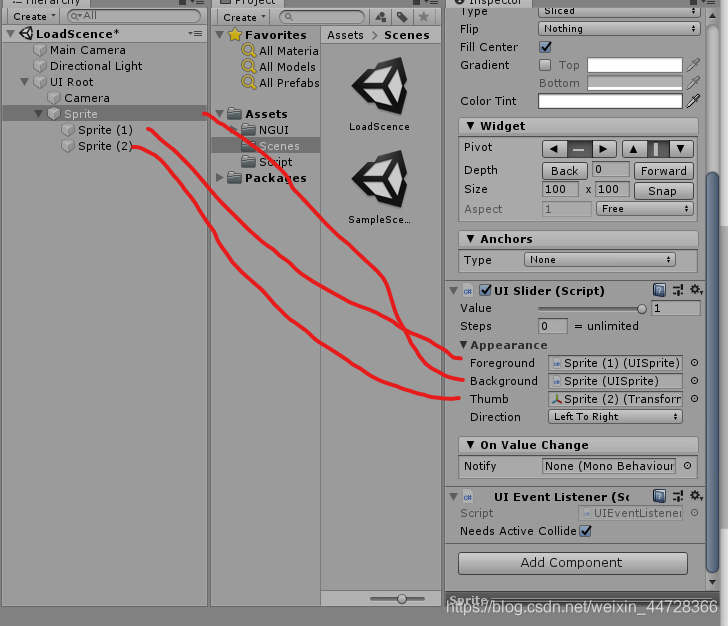728x626 pixels.
Task: Open the Flip dropdown set to Nothing
Action: [x=619, y=29]
